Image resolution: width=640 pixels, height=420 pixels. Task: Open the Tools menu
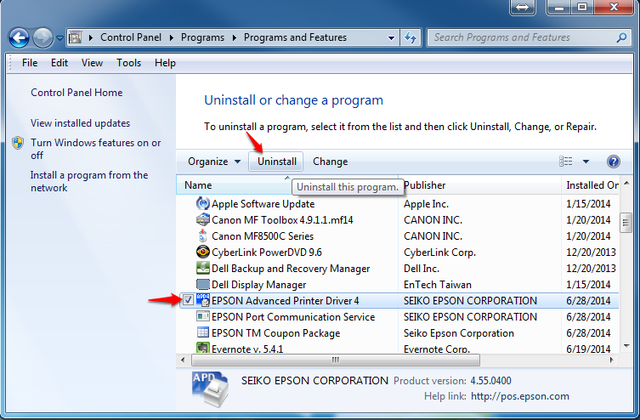click(x=128, y=63)
